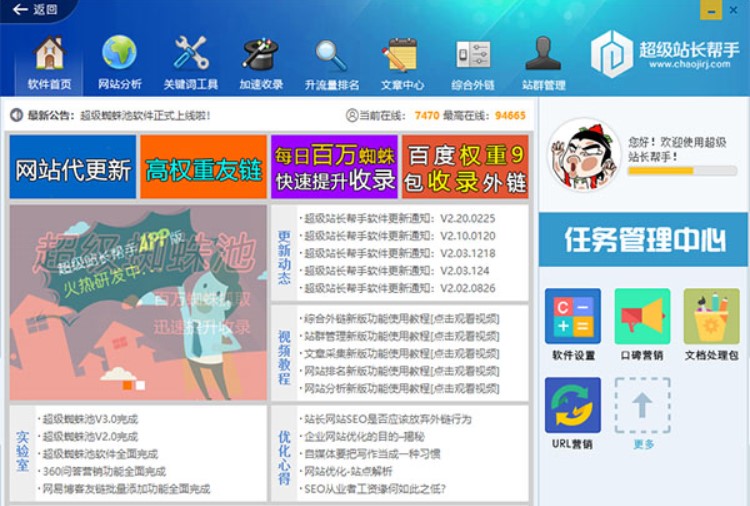Click the 实验室 section label
Viewport: 750px width, 506px height.
(x=22, y=451)
